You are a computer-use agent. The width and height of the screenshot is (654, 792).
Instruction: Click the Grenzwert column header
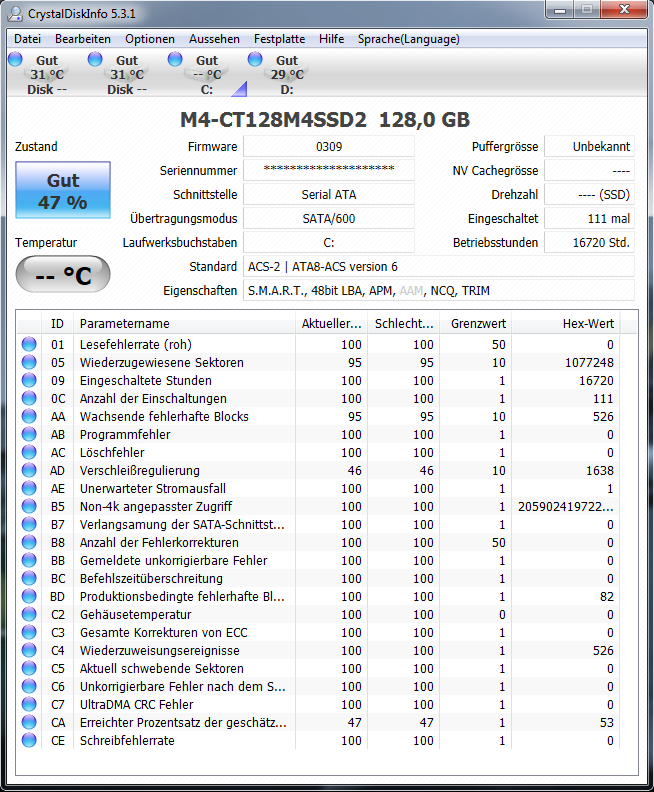click(476, 323)
